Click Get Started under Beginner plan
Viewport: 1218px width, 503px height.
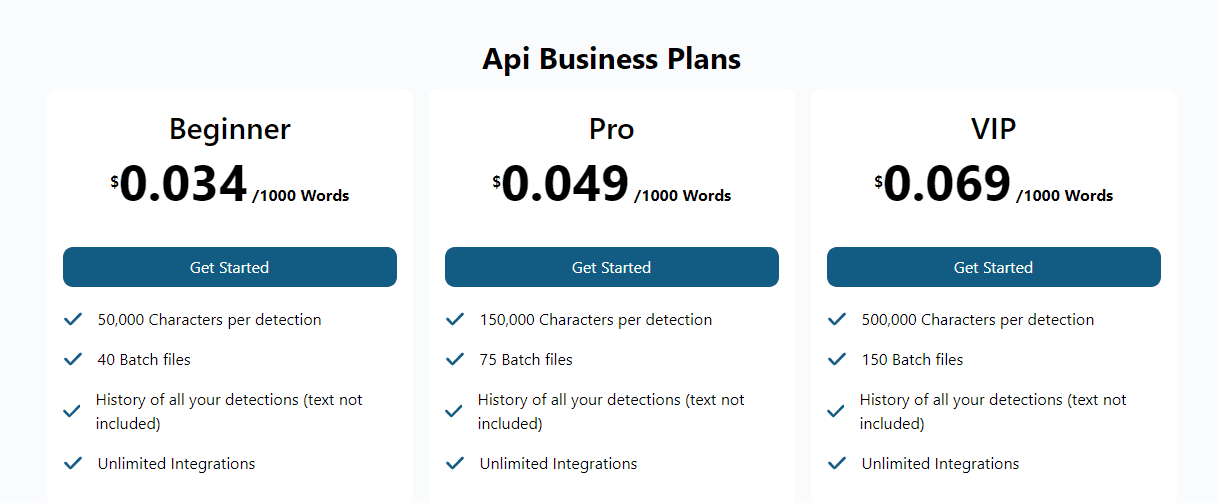tap(230, 267)
